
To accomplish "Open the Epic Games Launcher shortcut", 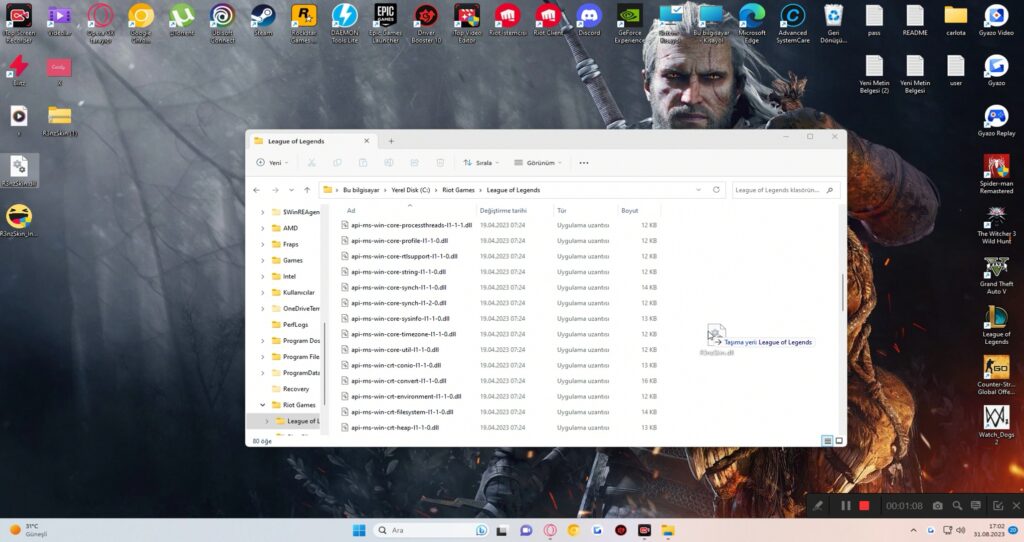I will click(385, 23).
